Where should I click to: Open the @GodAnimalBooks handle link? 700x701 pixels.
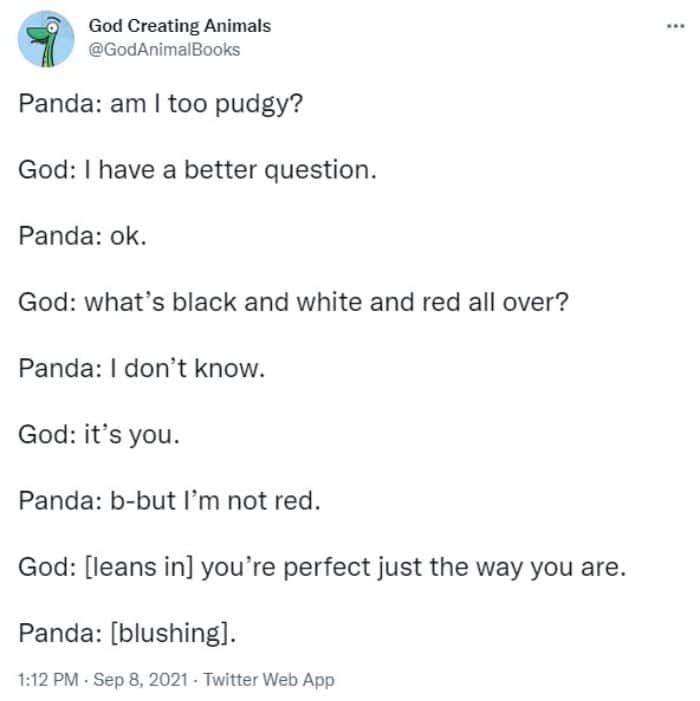(x=165, y=49)
